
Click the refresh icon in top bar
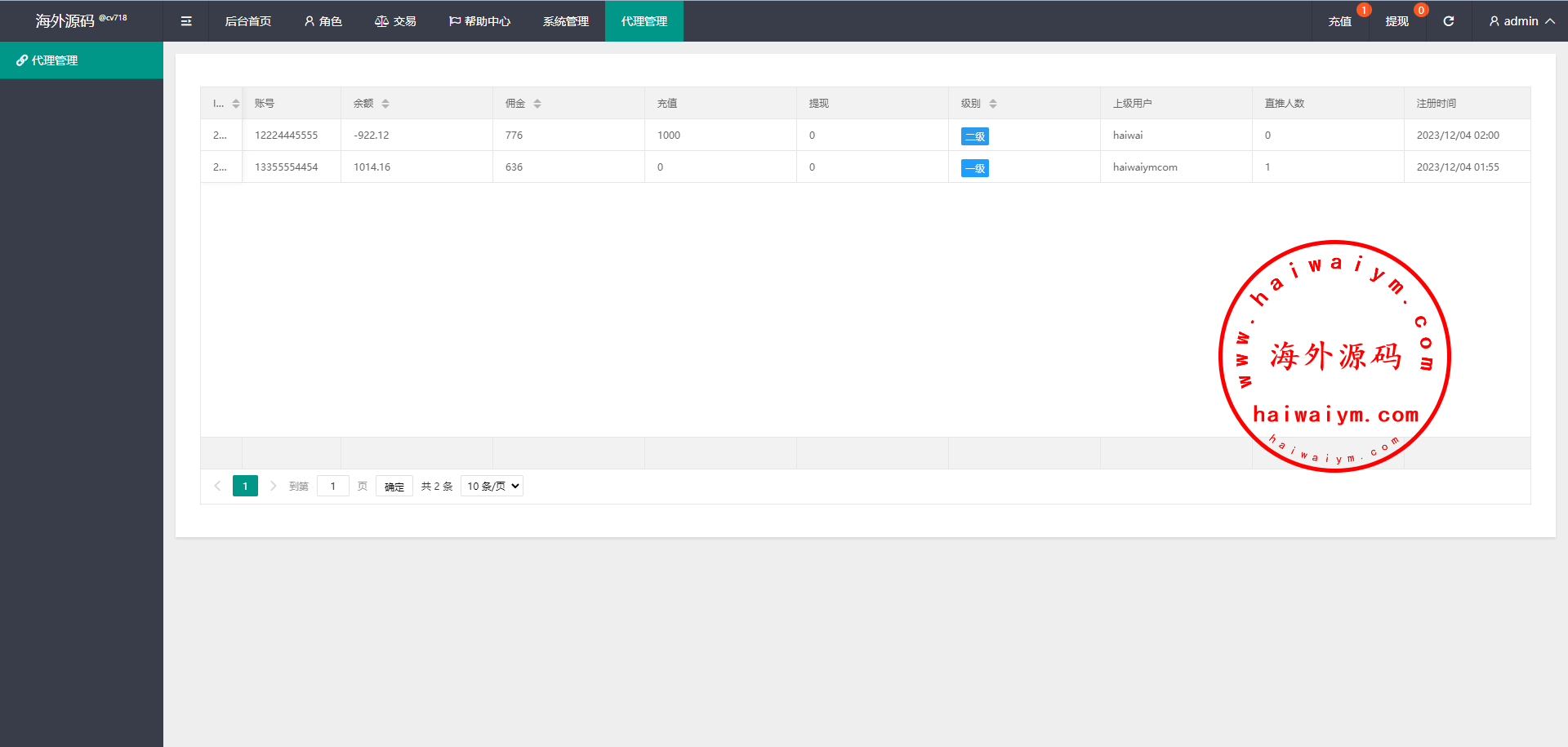1448,21
